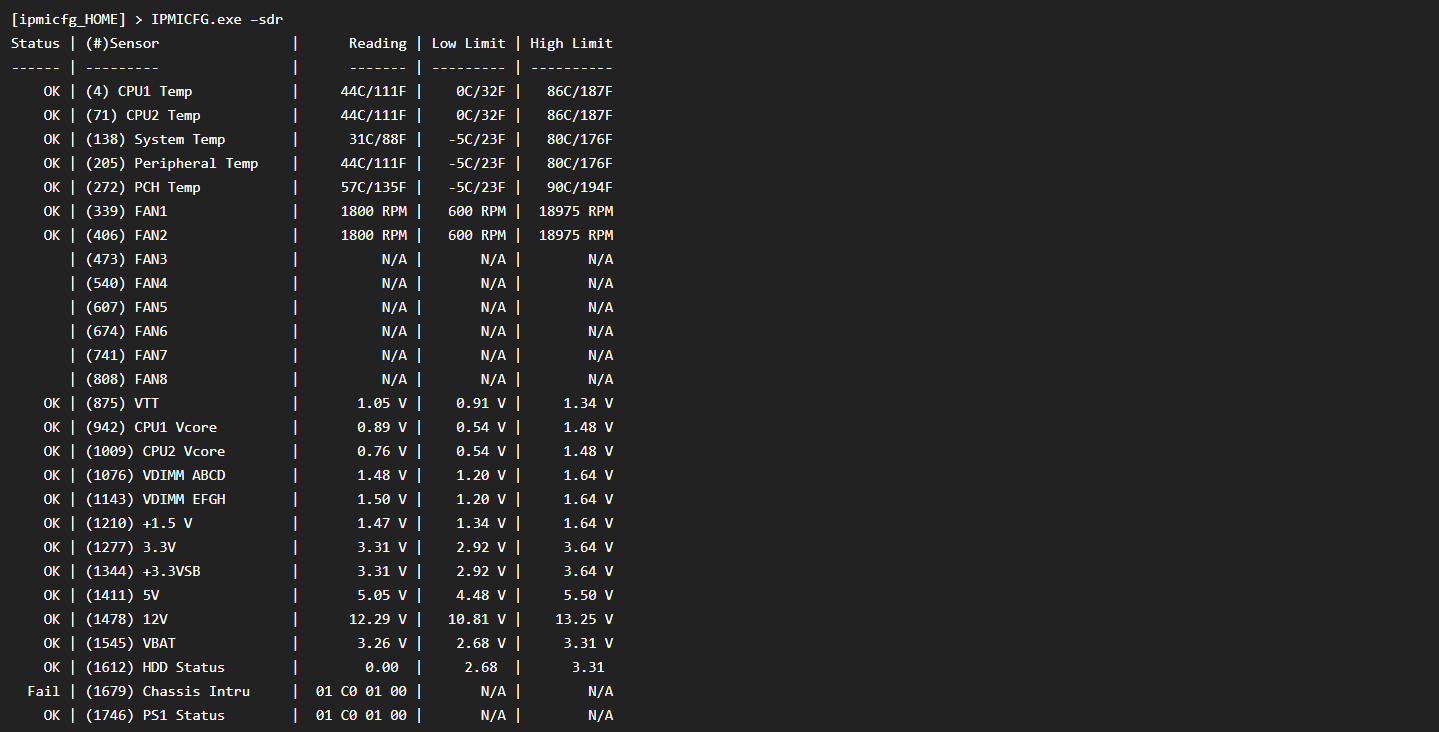Click the Status column header
The width and height of the screenshot is (1439, 732).
tap(35, 43)
